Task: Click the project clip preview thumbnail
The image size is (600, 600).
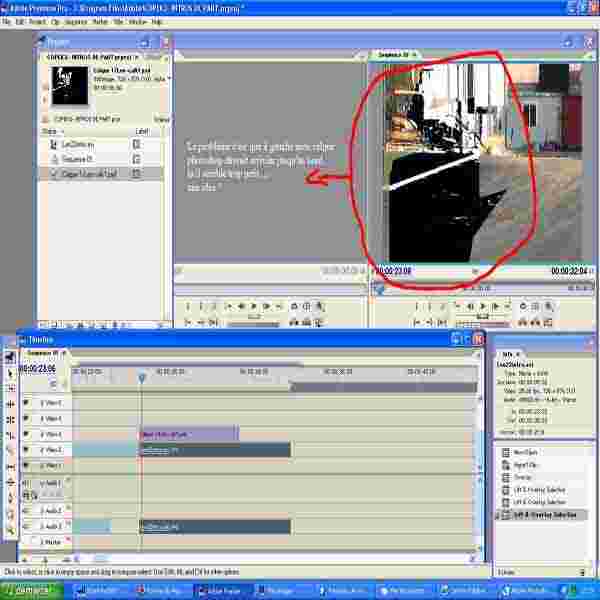Action: click(x=70, y=85)
